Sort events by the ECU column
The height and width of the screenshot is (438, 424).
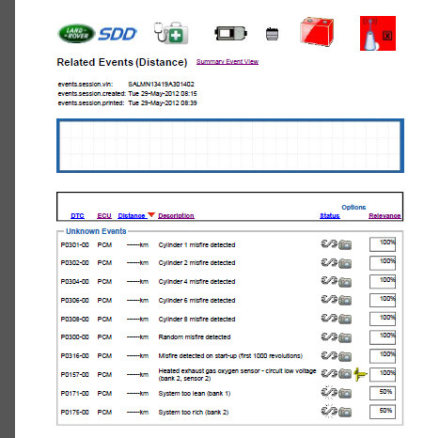pos(104,216)
